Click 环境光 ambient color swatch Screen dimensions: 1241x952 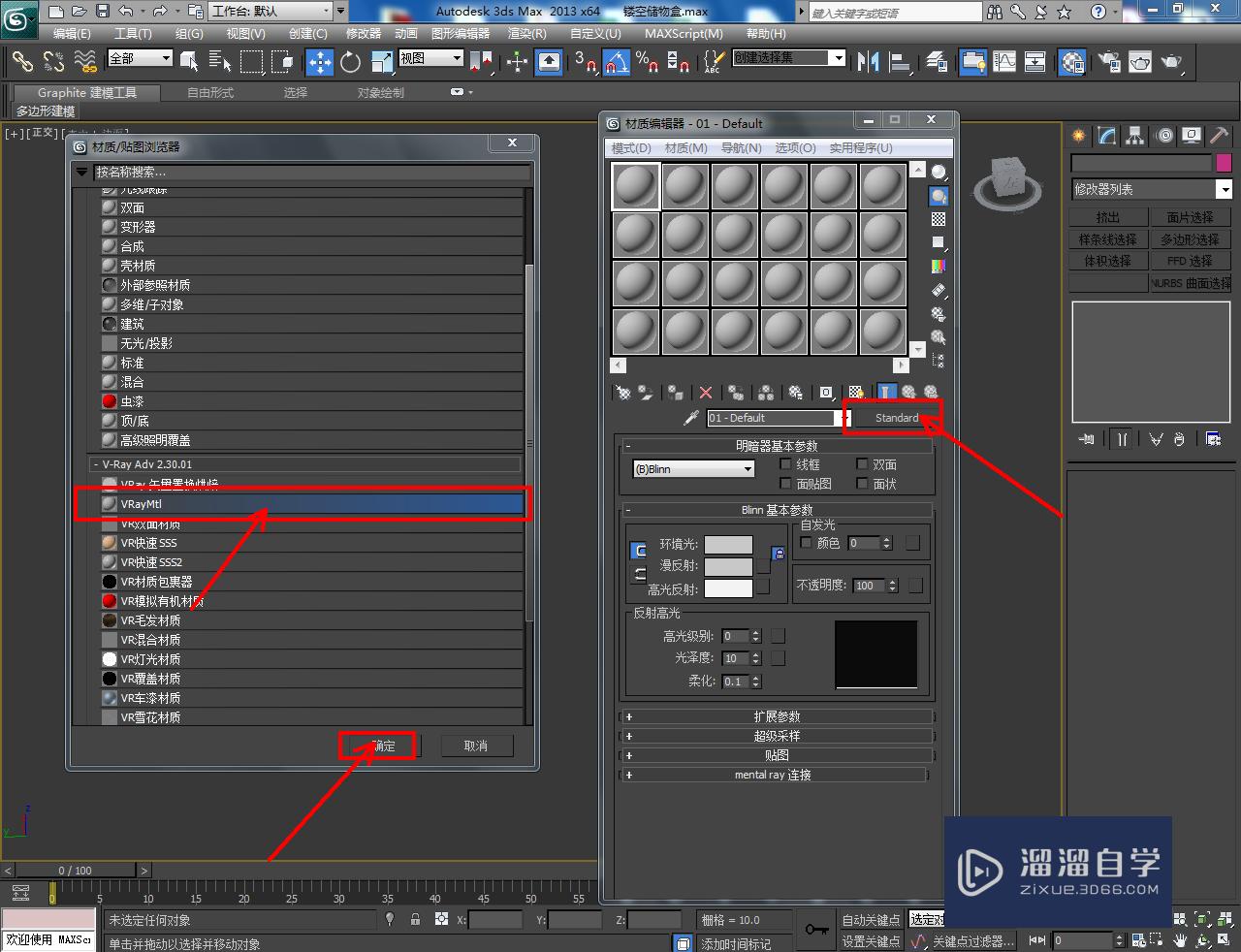[x=728, y=545]
